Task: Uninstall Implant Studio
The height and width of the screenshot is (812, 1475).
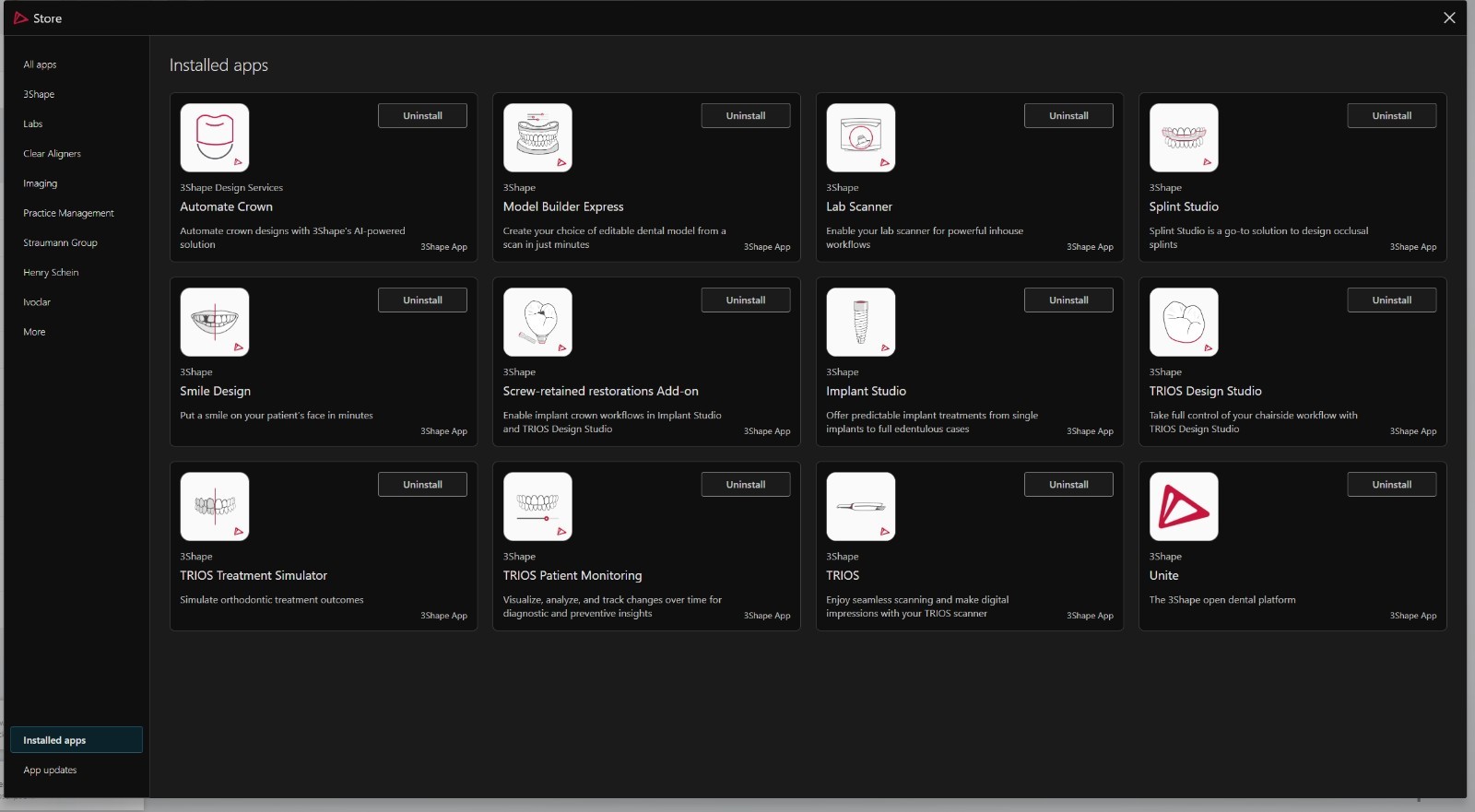Action: (x=1068, y=300)
